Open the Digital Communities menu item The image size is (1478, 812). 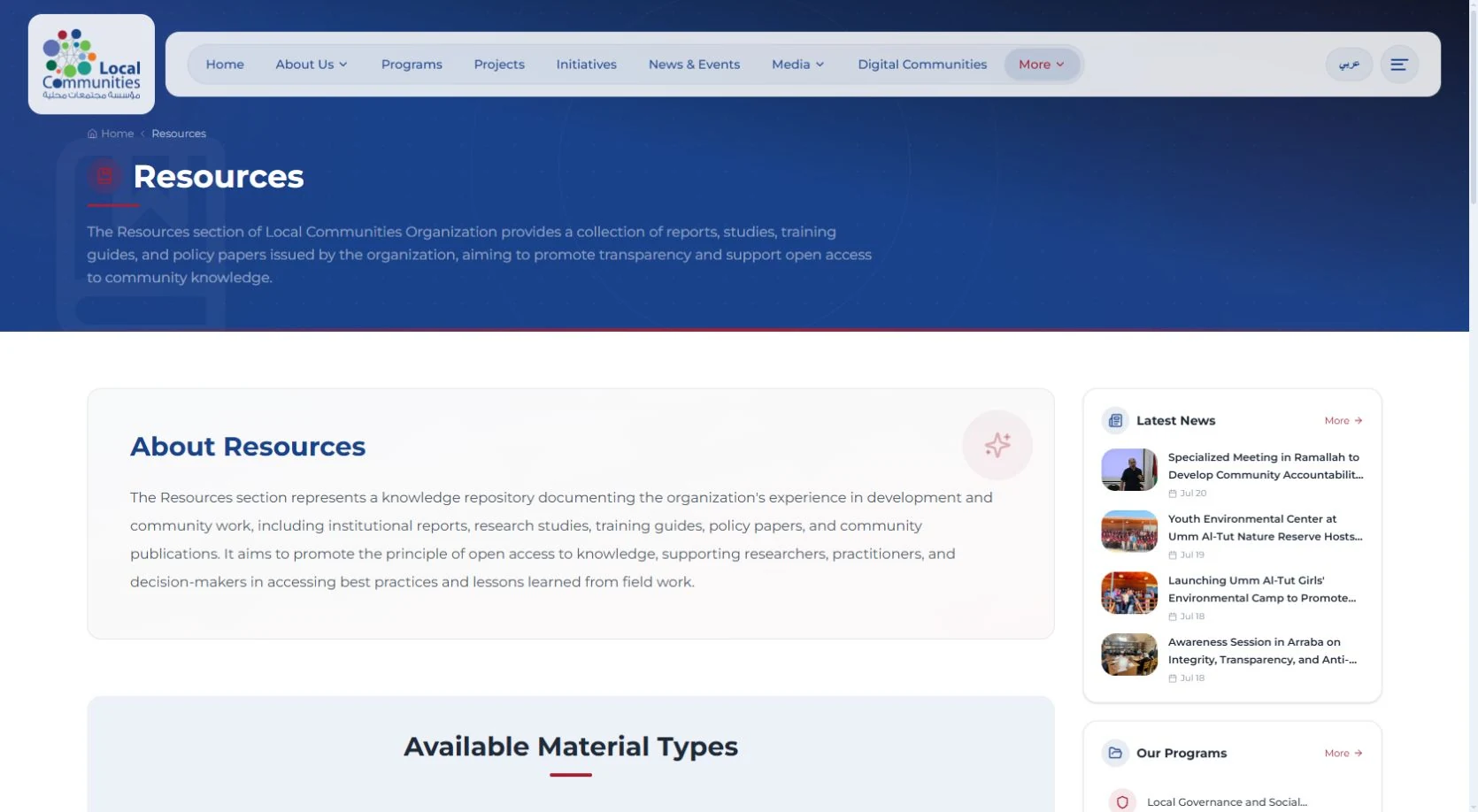pos(922,65)
